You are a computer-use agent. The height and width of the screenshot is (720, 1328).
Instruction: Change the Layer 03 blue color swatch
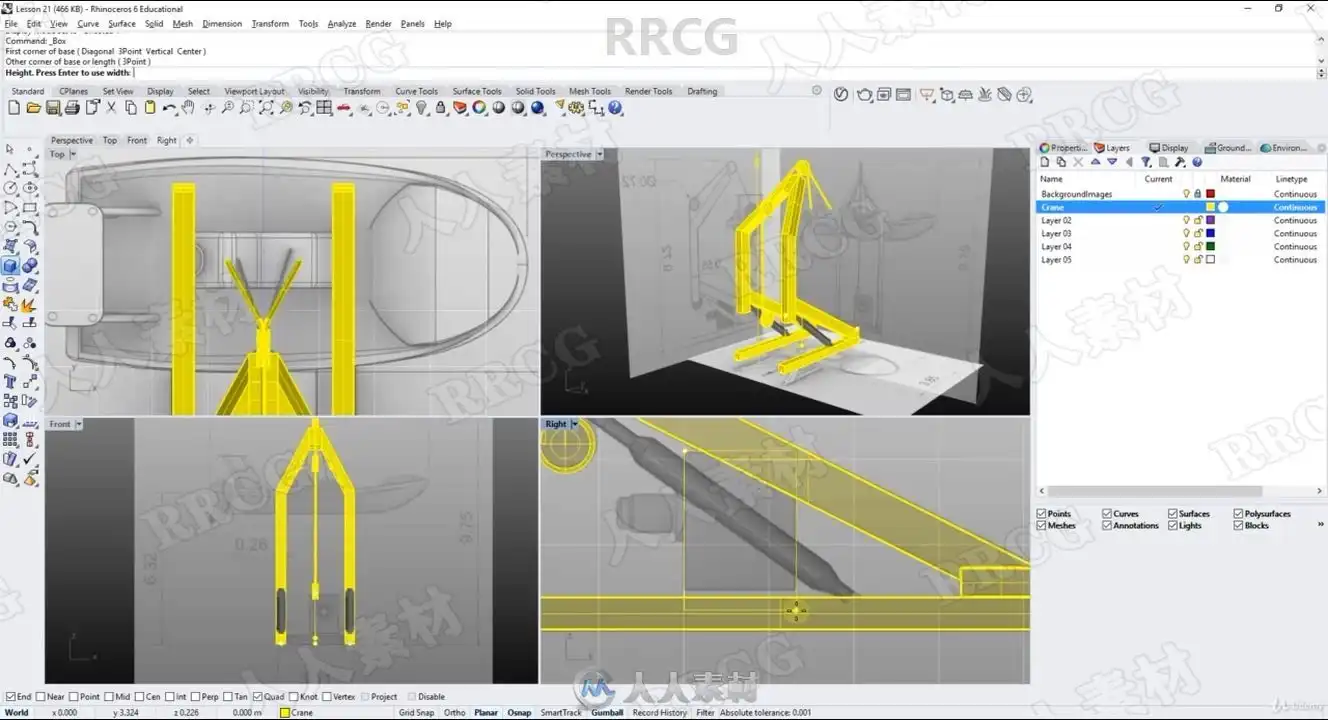pos(1210,233)
